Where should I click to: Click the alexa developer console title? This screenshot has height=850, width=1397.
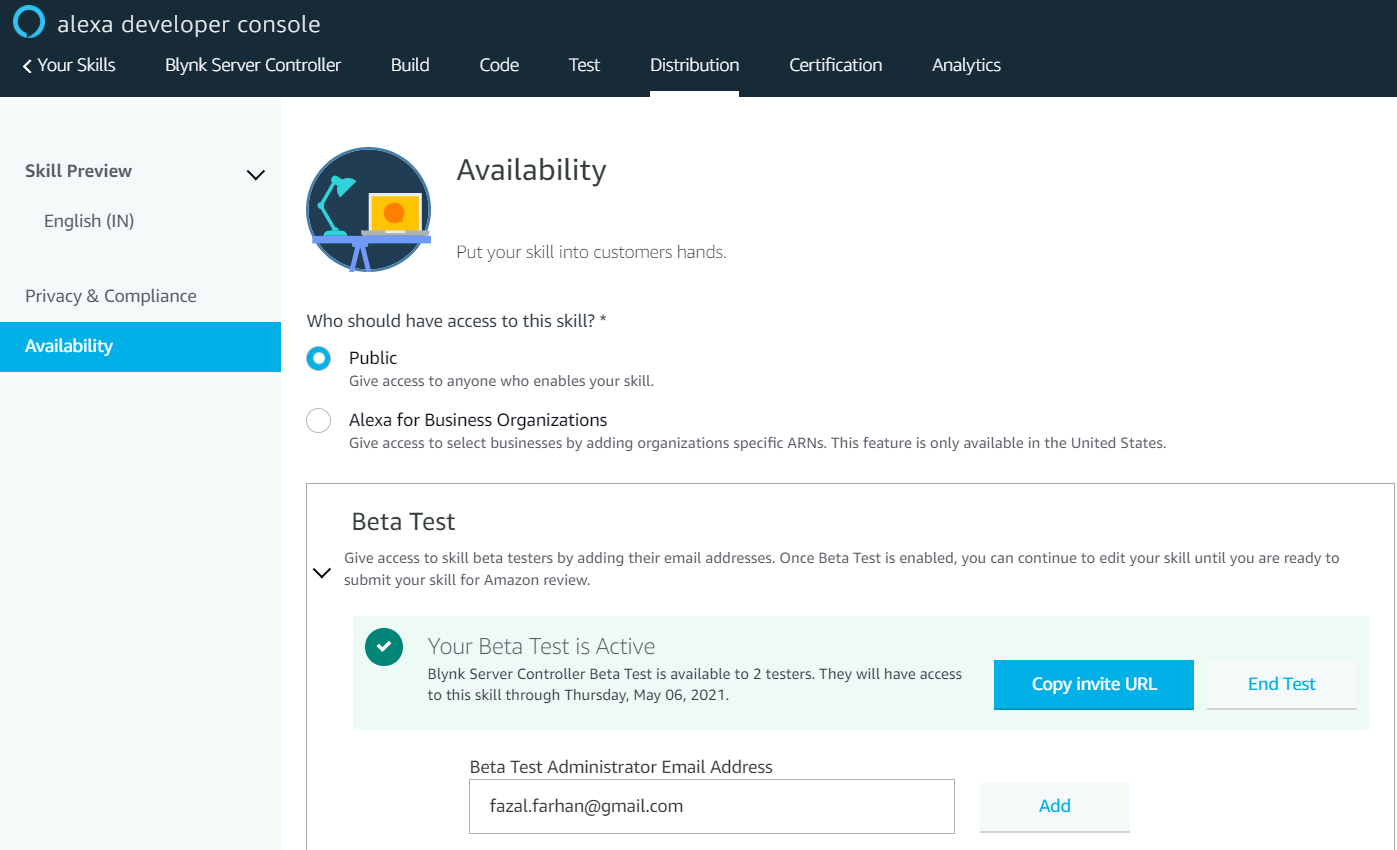pos(189,24)
